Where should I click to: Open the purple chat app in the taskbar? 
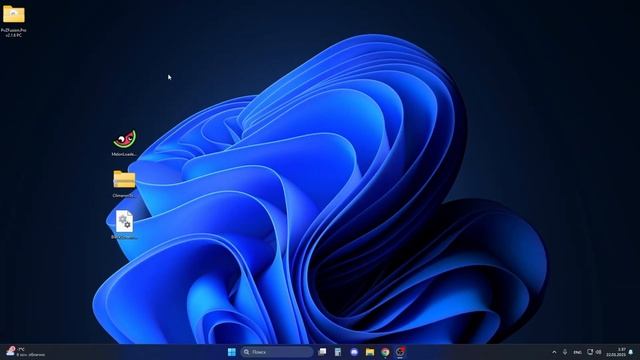[x=354, y=352]
